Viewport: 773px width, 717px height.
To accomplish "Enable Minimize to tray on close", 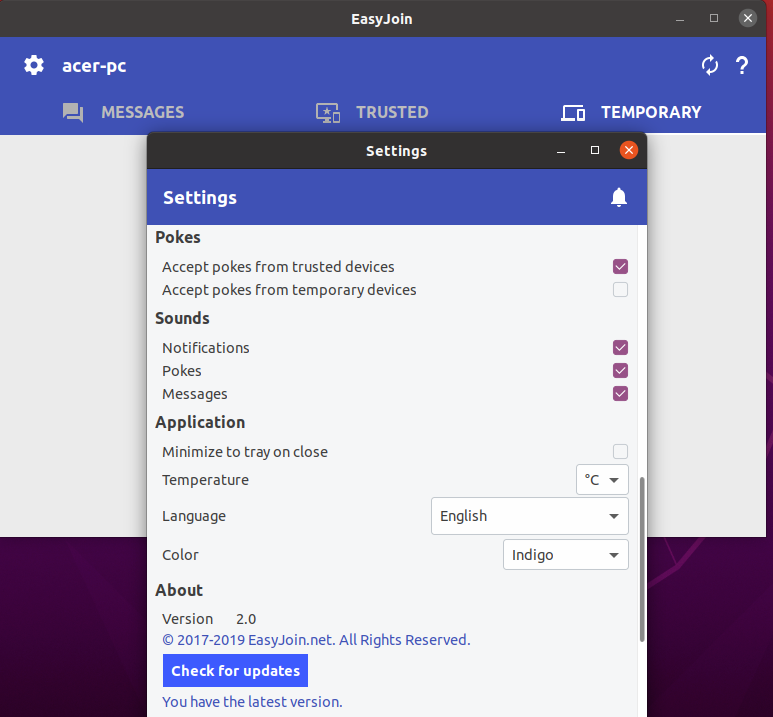I will 620,451.
